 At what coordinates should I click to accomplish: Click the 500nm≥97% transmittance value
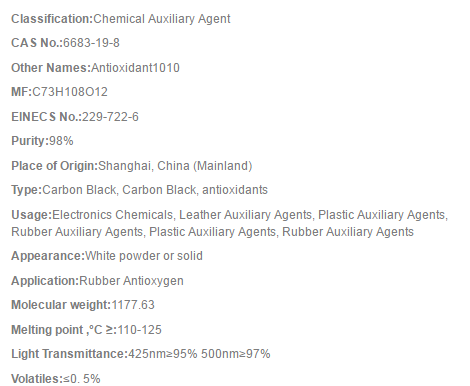click(x=236, y=354)
